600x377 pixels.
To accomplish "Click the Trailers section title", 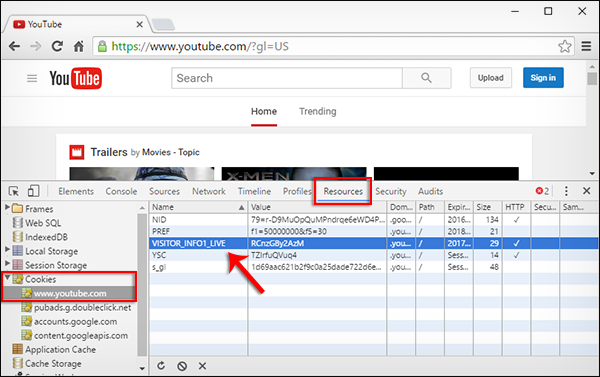I will click(109, 152).
